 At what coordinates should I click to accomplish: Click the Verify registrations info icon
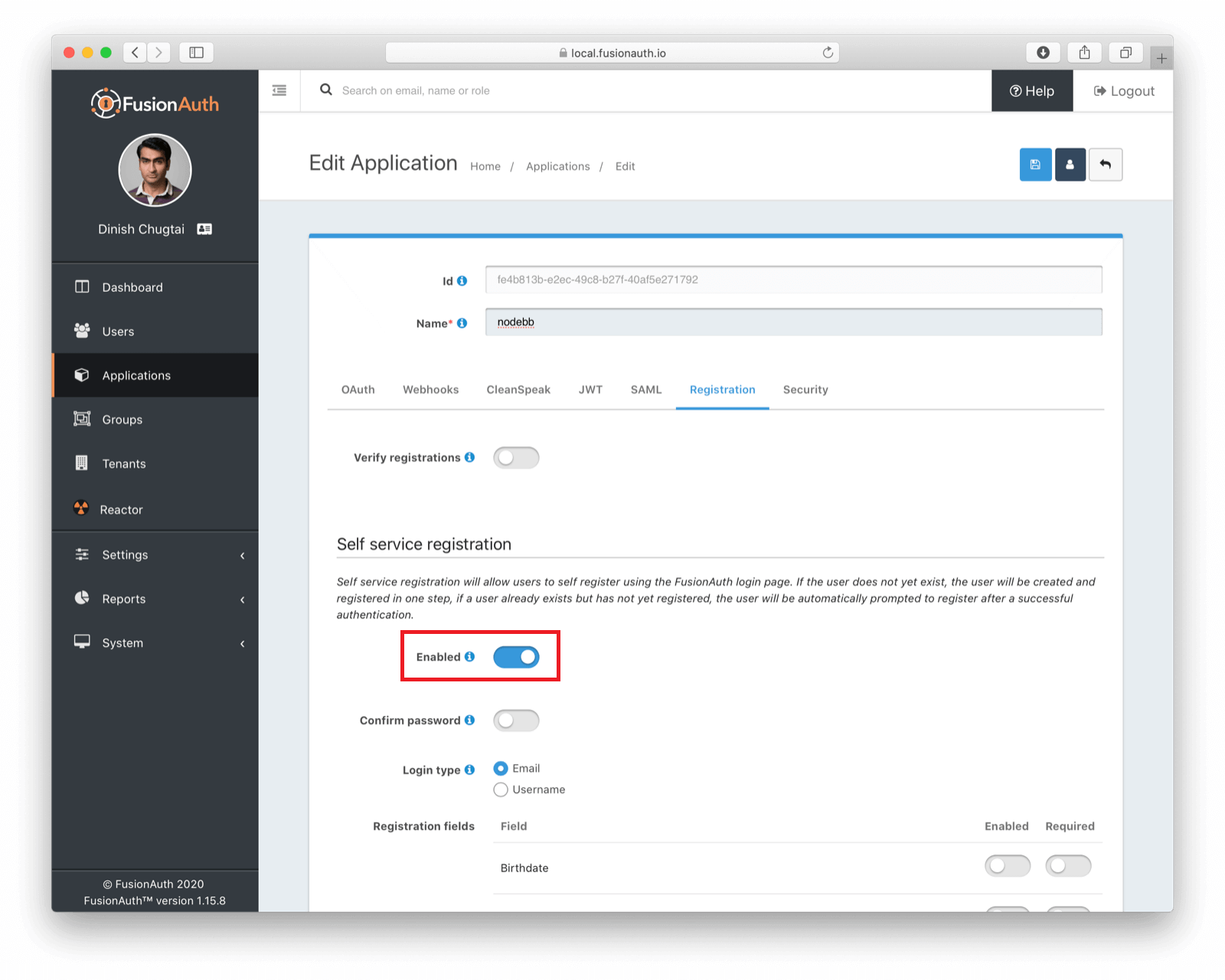469,457
